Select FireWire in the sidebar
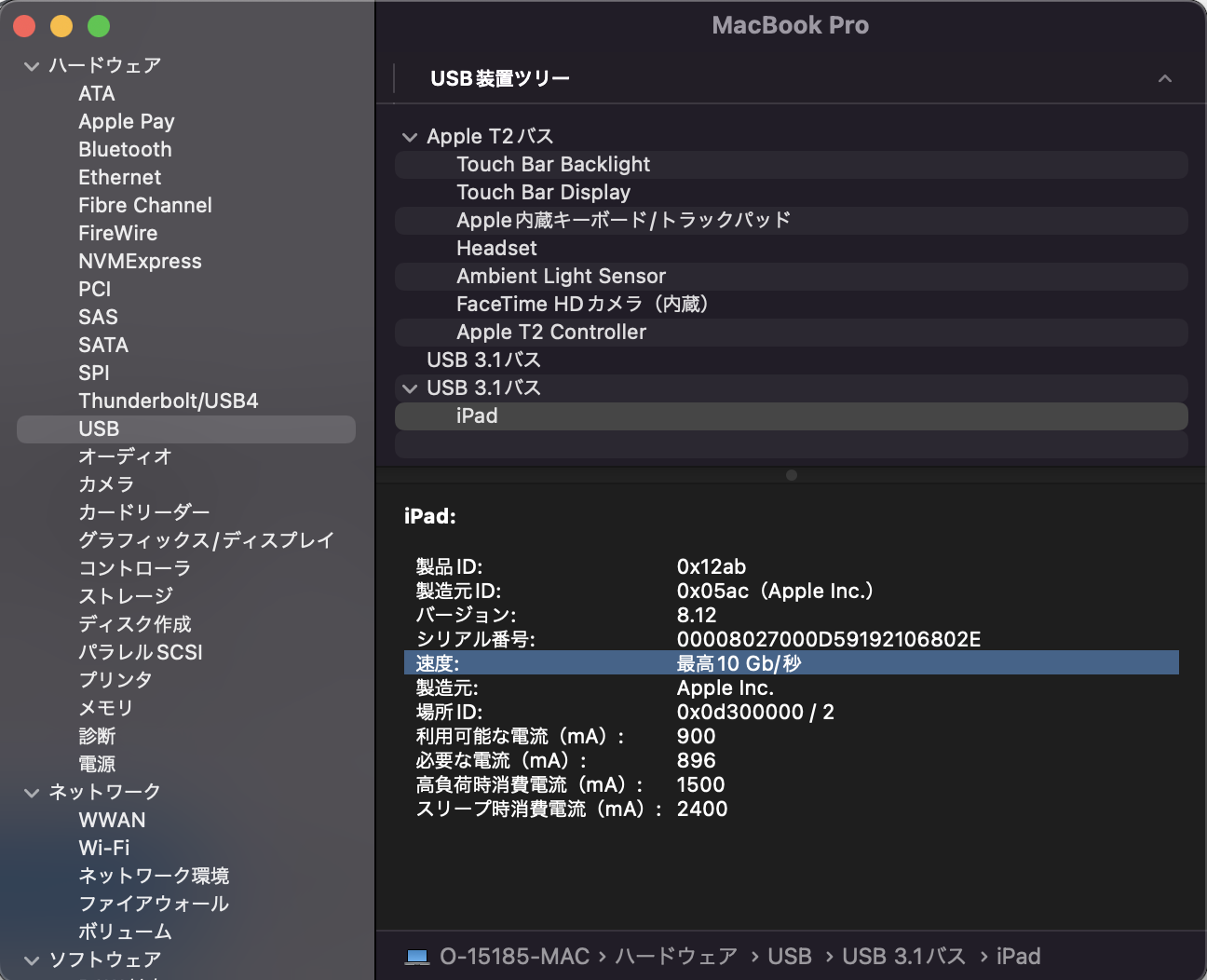This screenshot has height=980, width=1207. [118, 233]
